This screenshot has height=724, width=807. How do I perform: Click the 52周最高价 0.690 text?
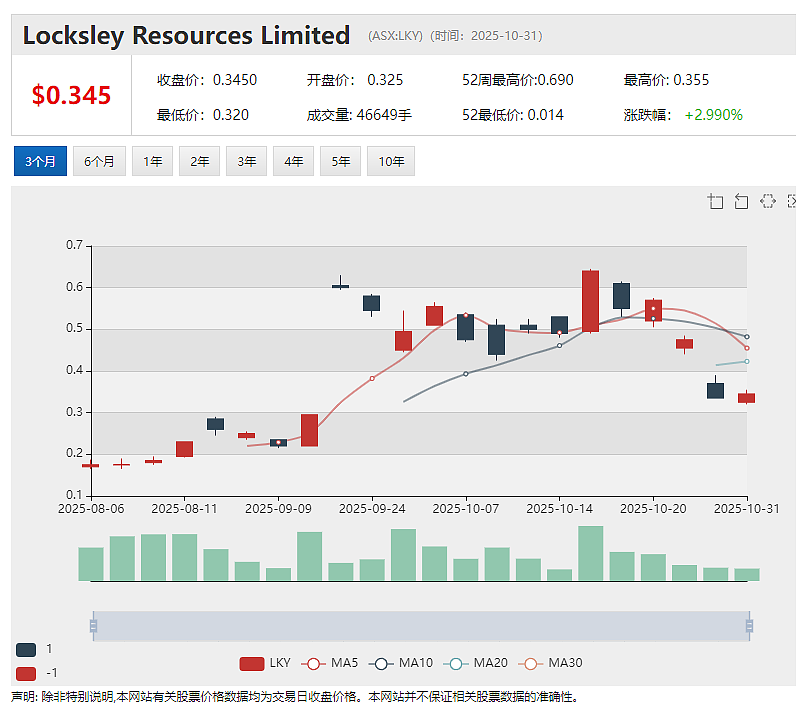[x=518, y=80]
